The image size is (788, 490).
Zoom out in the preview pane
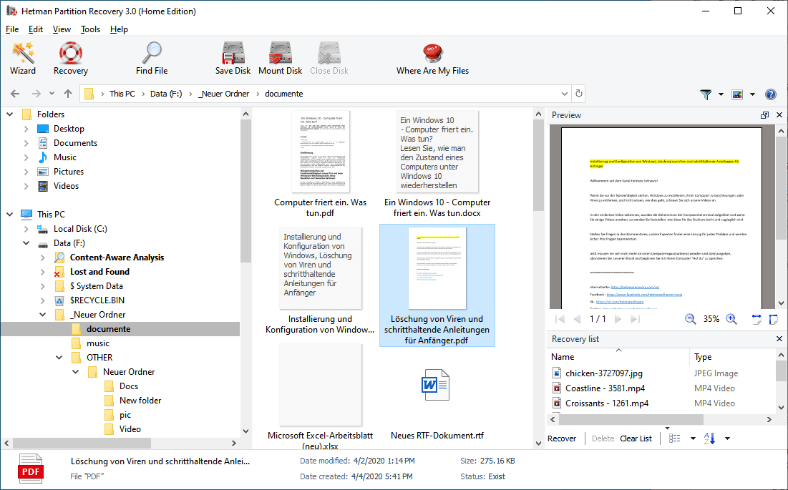pyautogui.click(x=691, y=319)
